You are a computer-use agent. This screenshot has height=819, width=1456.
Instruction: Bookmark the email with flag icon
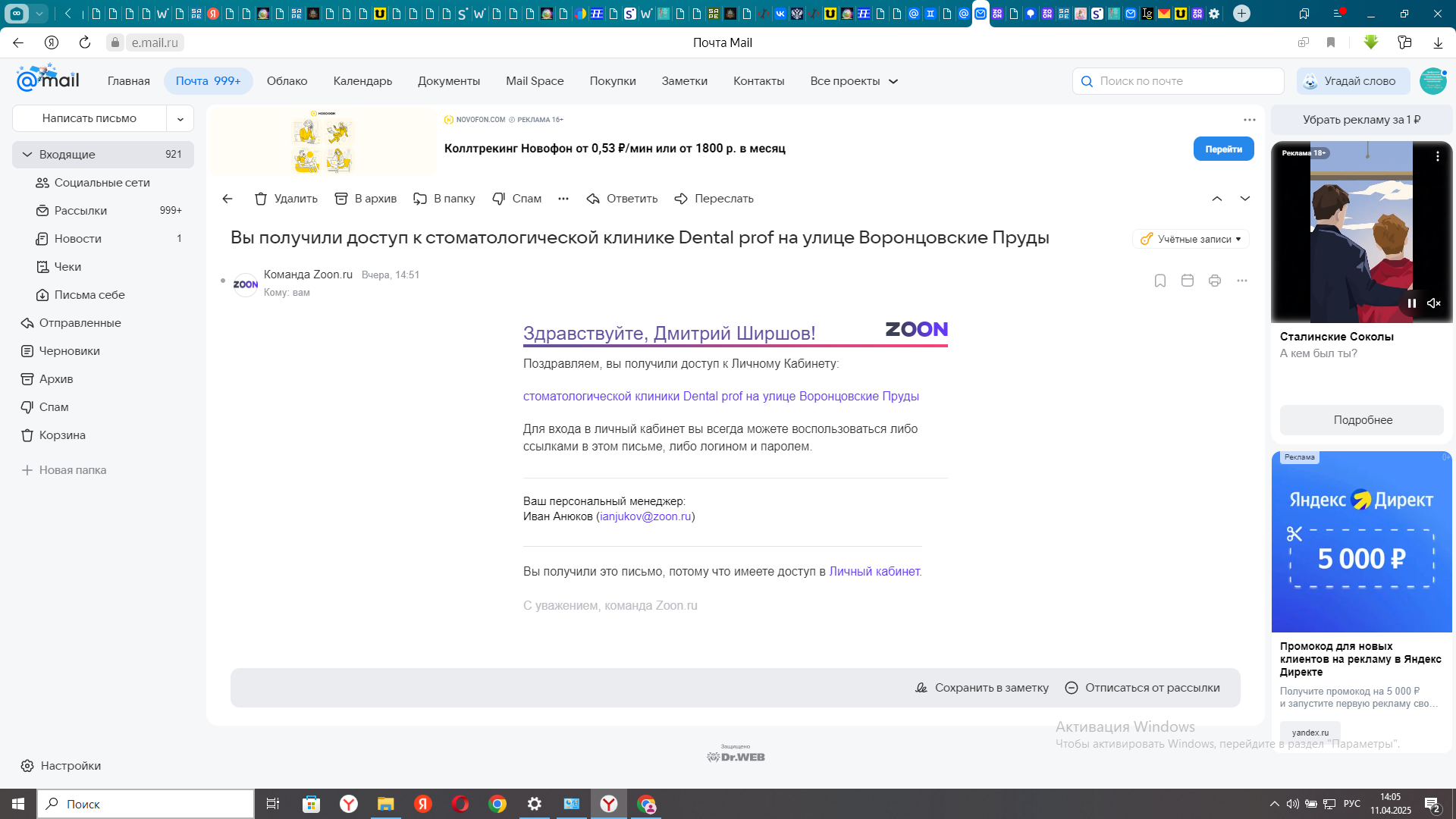1160,281
